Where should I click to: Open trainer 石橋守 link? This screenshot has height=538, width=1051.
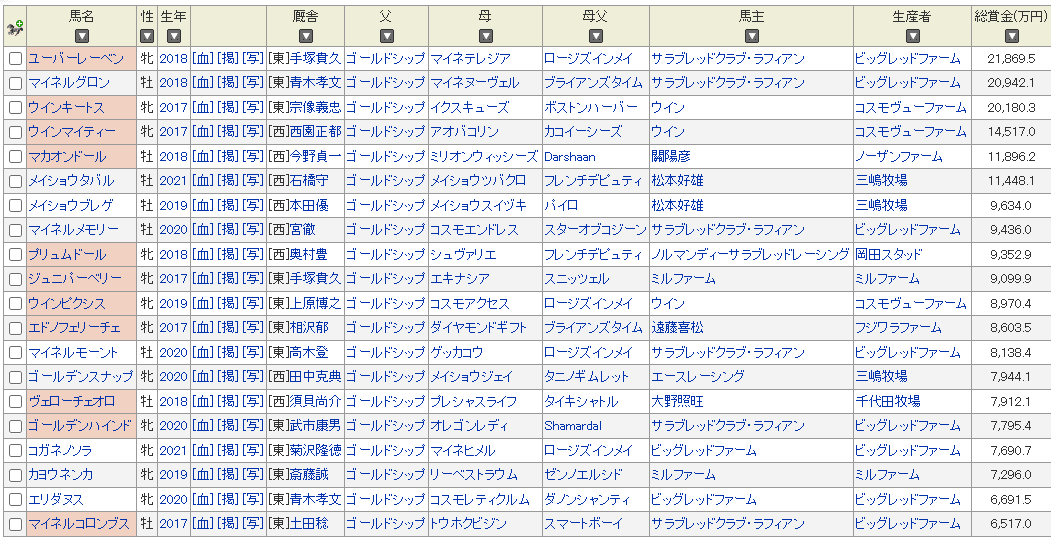[x=309, y=181]
